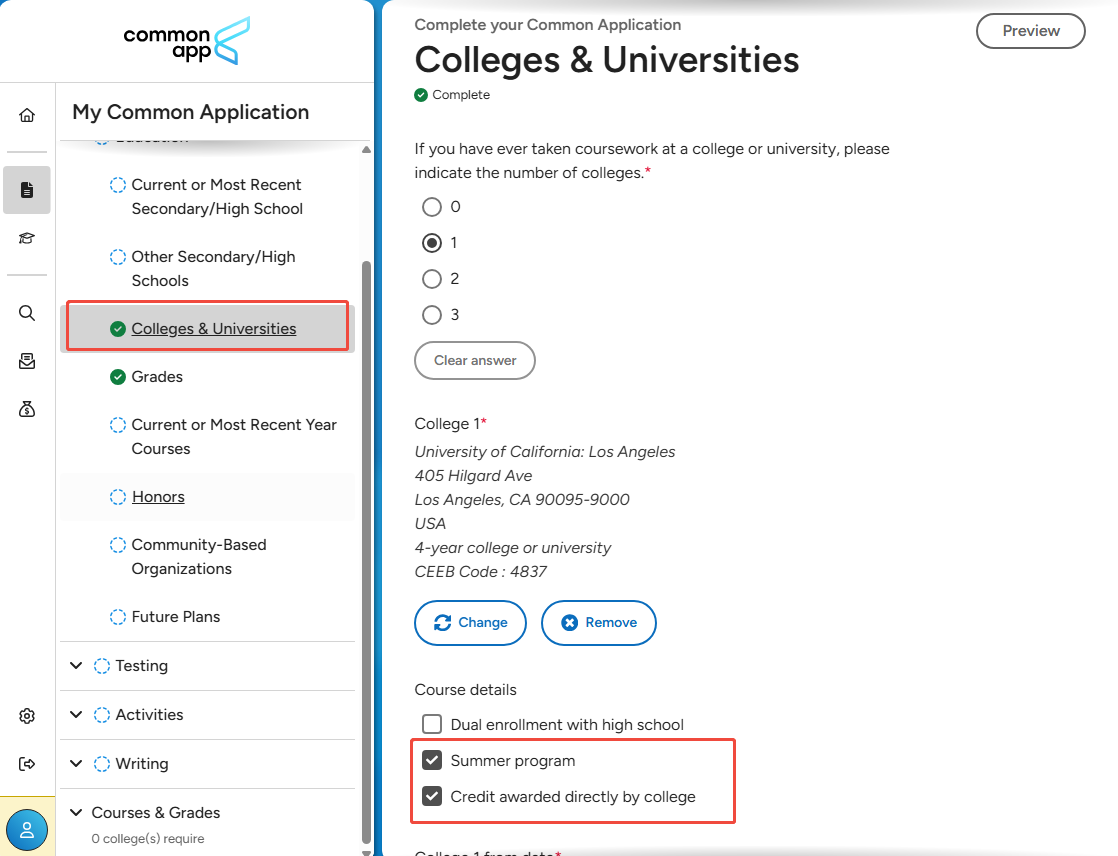
Task: Select the document application icon in sidebar
Action: pos(27,190)
